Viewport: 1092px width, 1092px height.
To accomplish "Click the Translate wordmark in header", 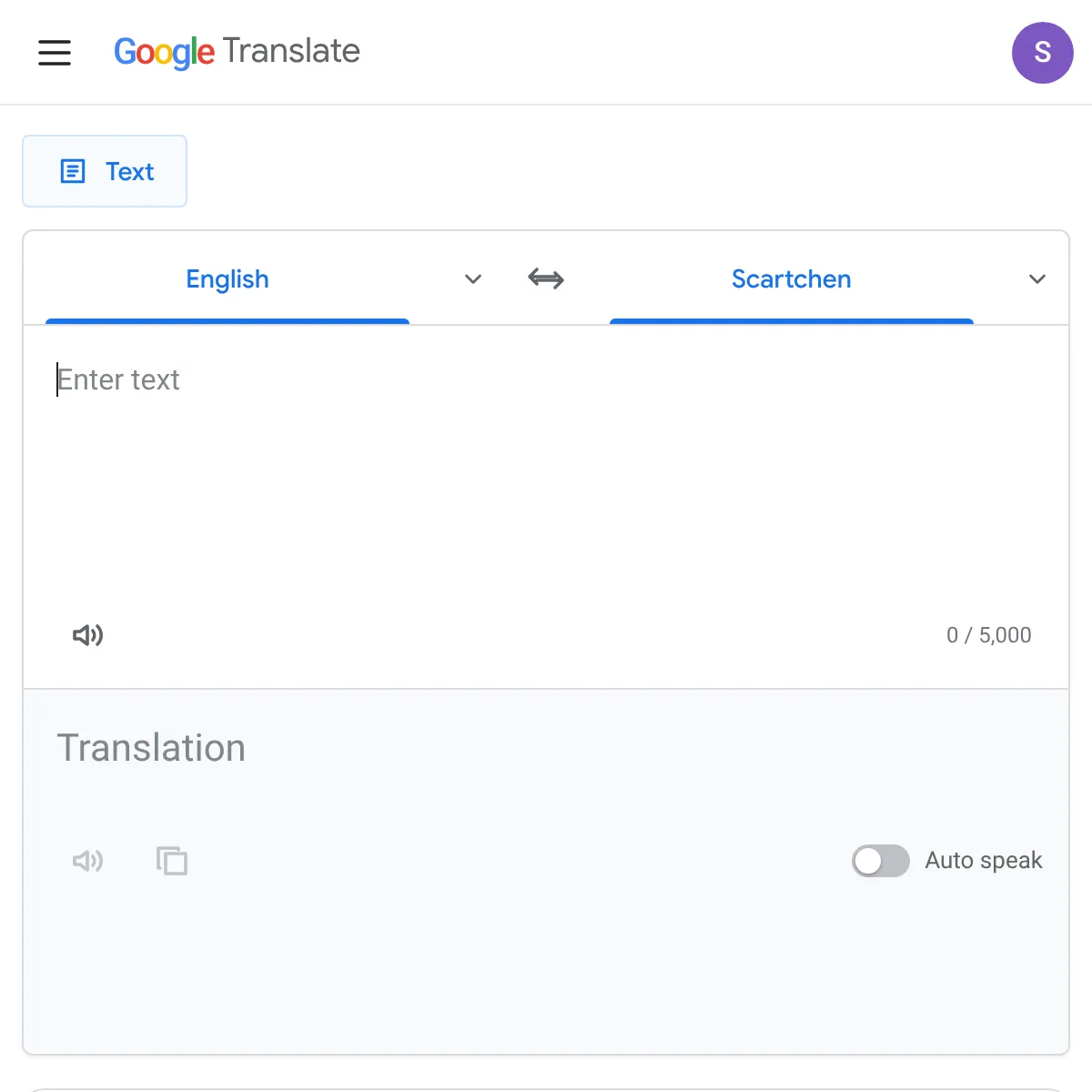I will pyautogui.click(x=291, y=51).
